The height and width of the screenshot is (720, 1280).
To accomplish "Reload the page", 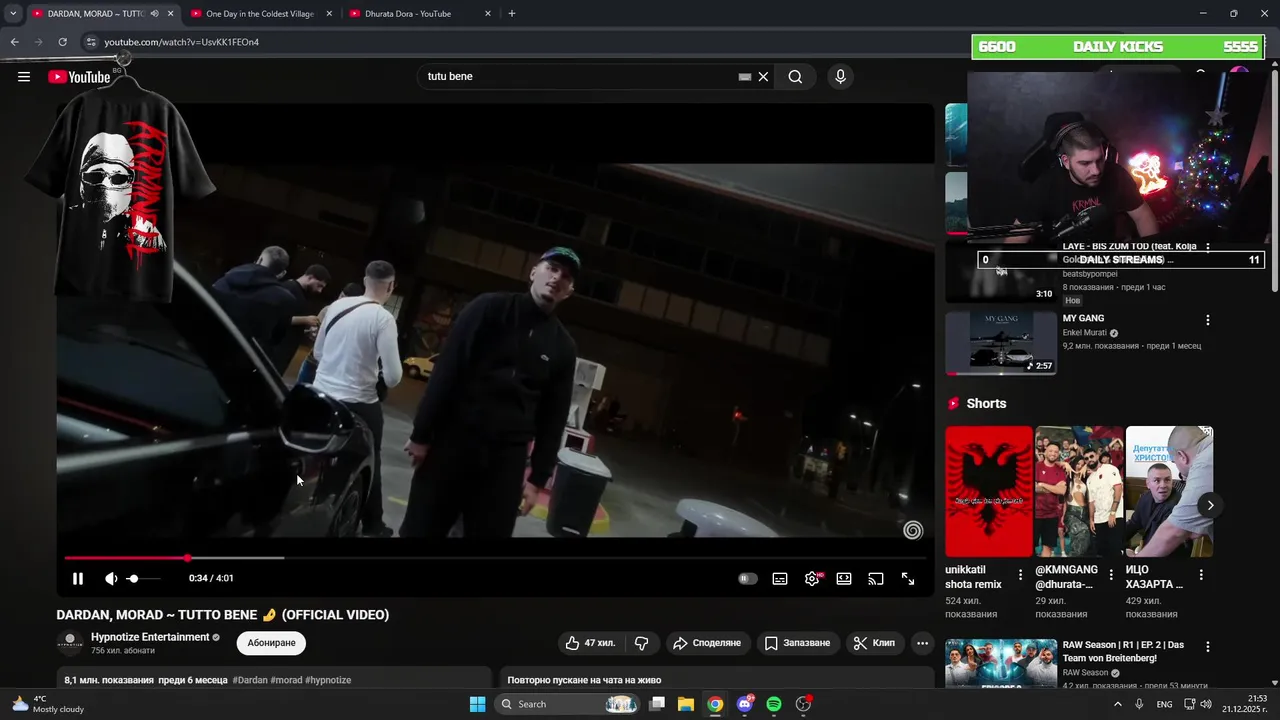I will pyautogui.click(x=62, y=42).
